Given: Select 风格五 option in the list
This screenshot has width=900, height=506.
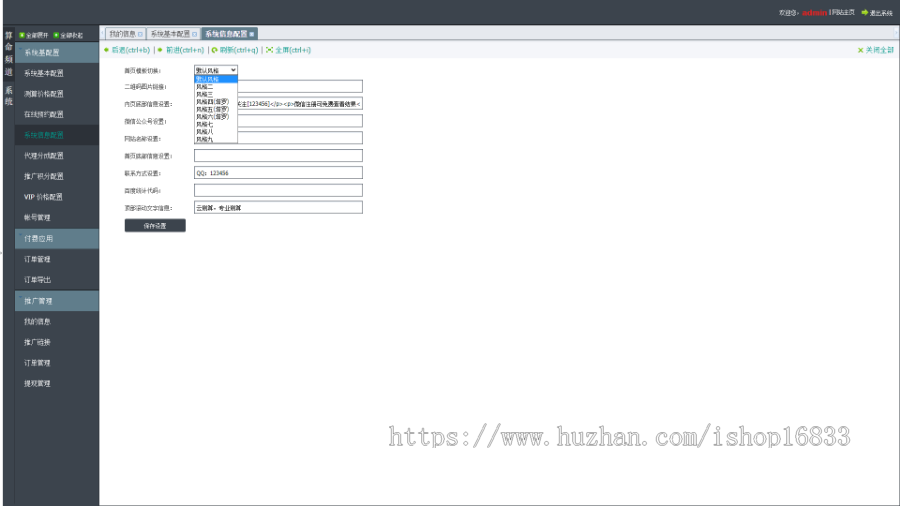Looking at the screenshot, I should (x=216, y=109).
